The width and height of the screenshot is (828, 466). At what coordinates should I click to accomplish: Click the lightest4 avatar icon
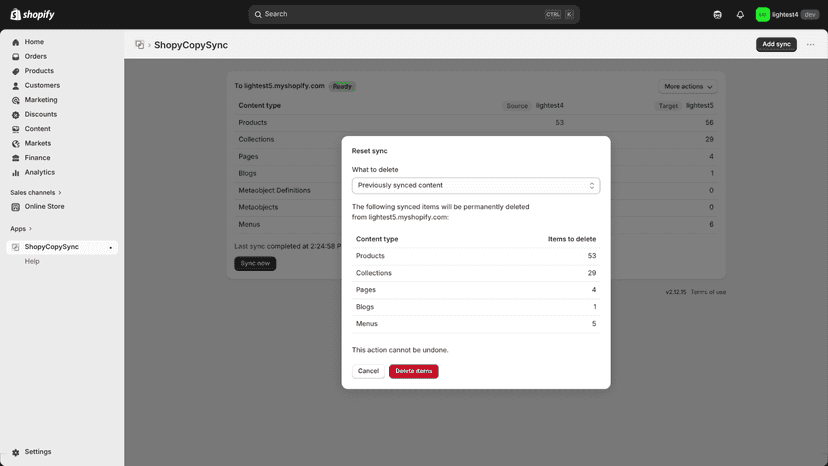click(x=763, y=15)
